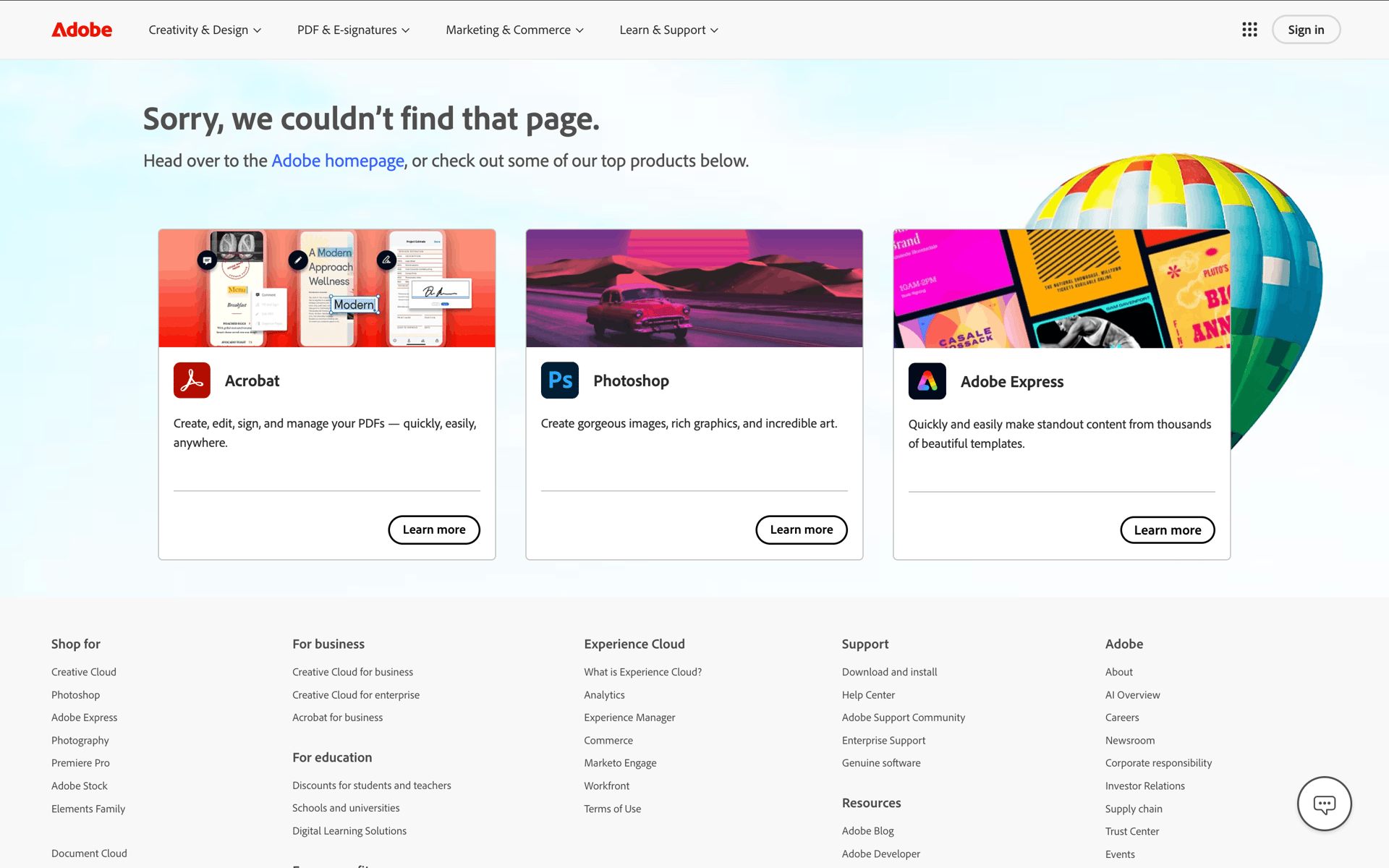This screenshot has width=1389, height=868.
Task: Open the Adobe Stock footer link
Action: [80, 786]
